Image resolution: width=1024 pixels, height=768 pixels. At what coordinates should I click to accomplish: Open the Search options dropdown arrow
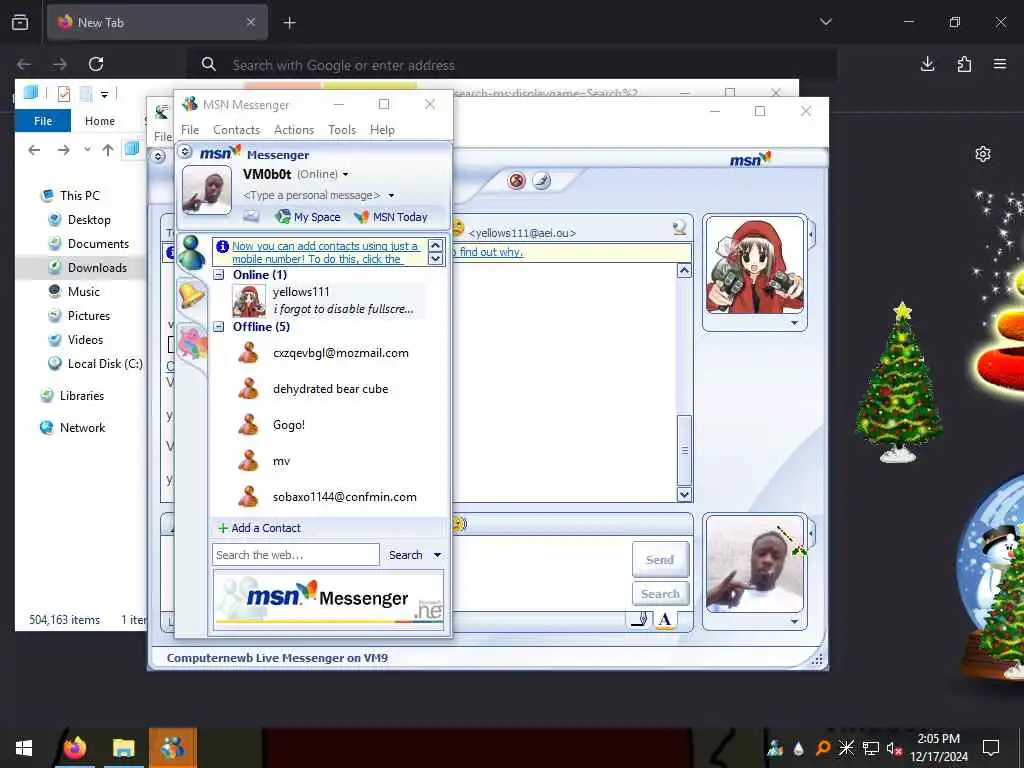click(x=437, y=555)
